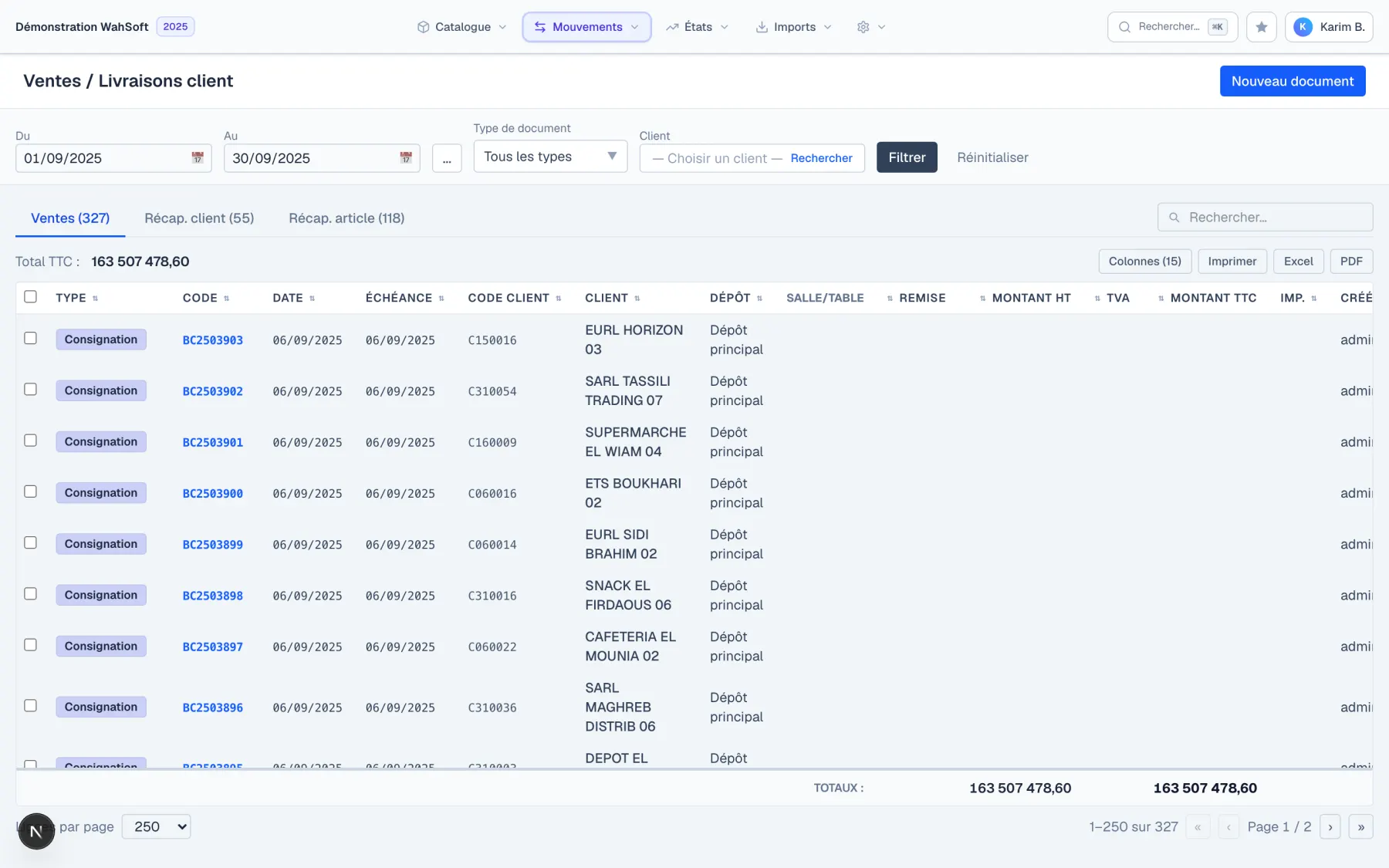Open the Mouvements dropdown menu
The height and width of the screenshot is (868, 1389).
[x=586, y=27]
